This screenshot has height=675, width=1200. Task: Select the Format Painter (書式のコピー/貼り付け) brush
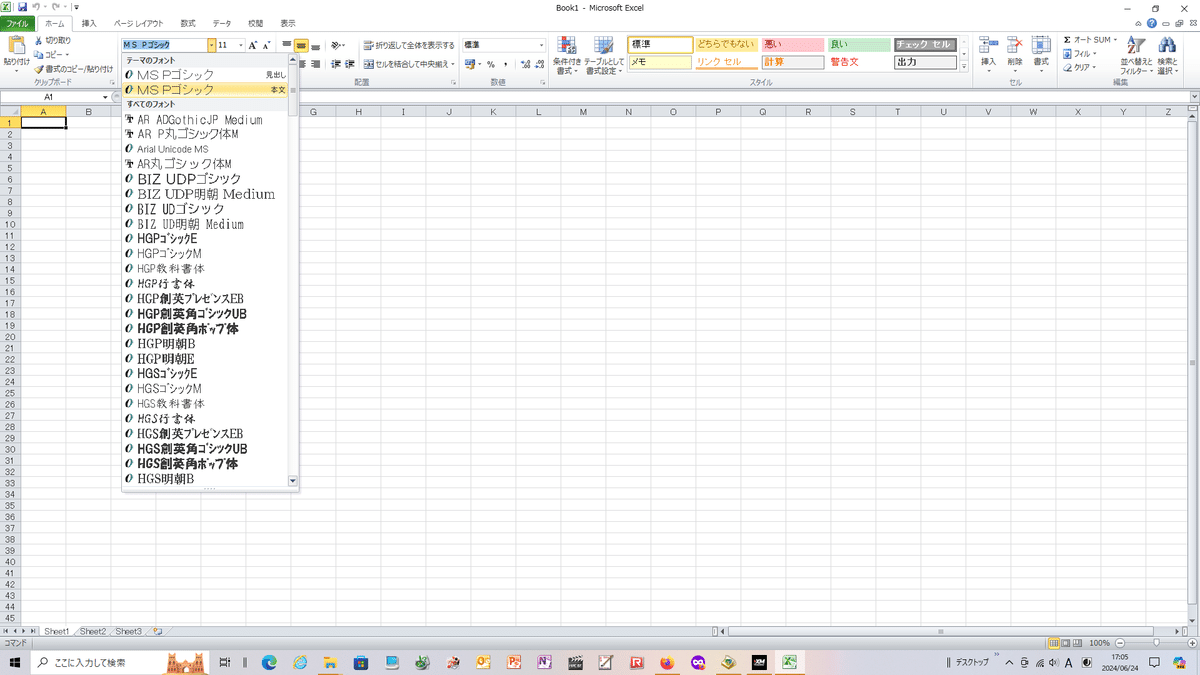73,69
